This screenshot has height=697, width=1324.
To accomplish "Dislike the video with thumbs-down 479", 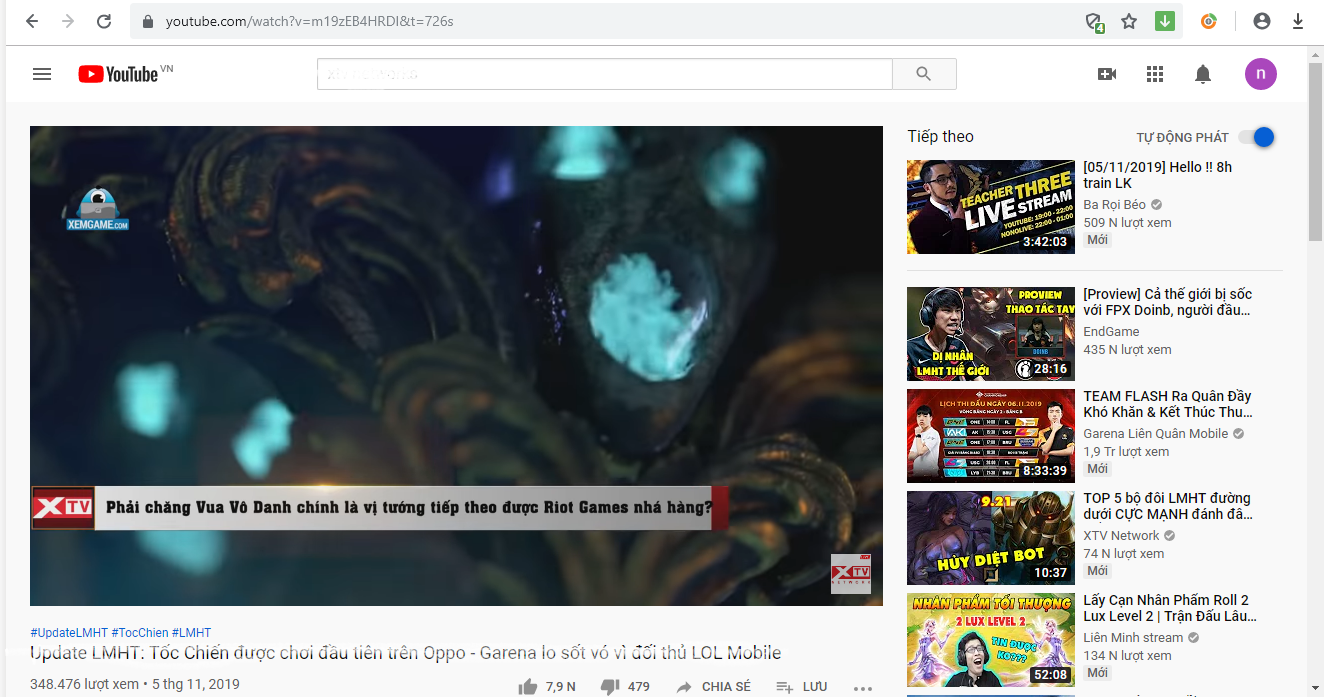I will point(625,687).
